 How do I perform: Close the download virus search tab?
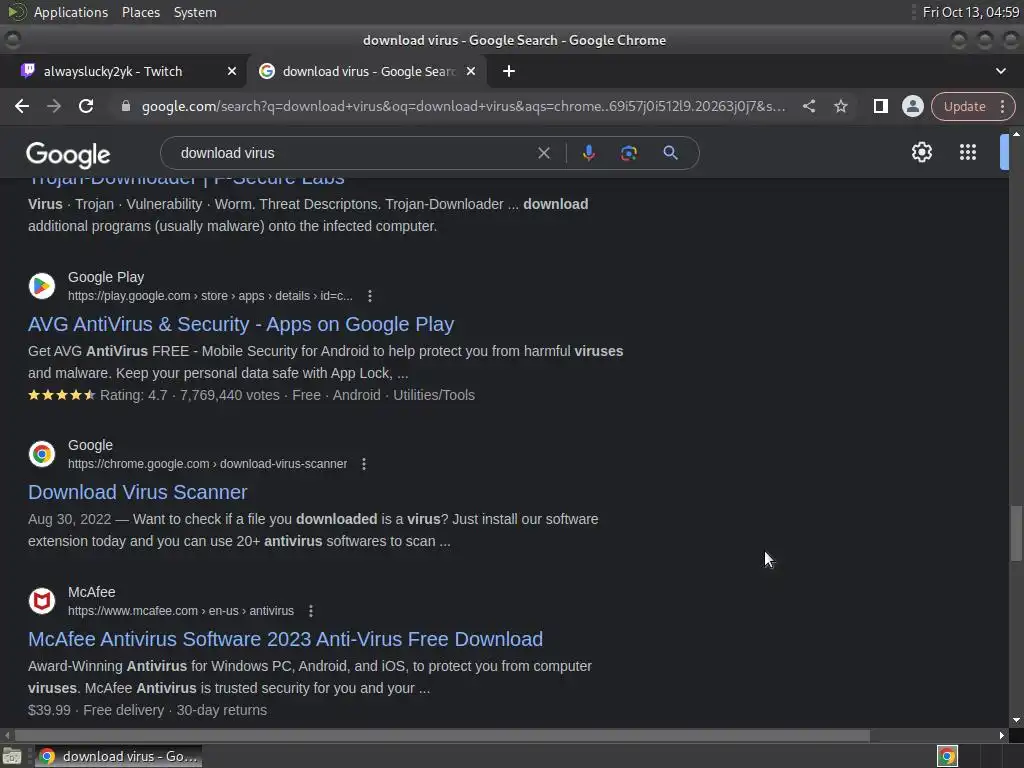[471, 71]
